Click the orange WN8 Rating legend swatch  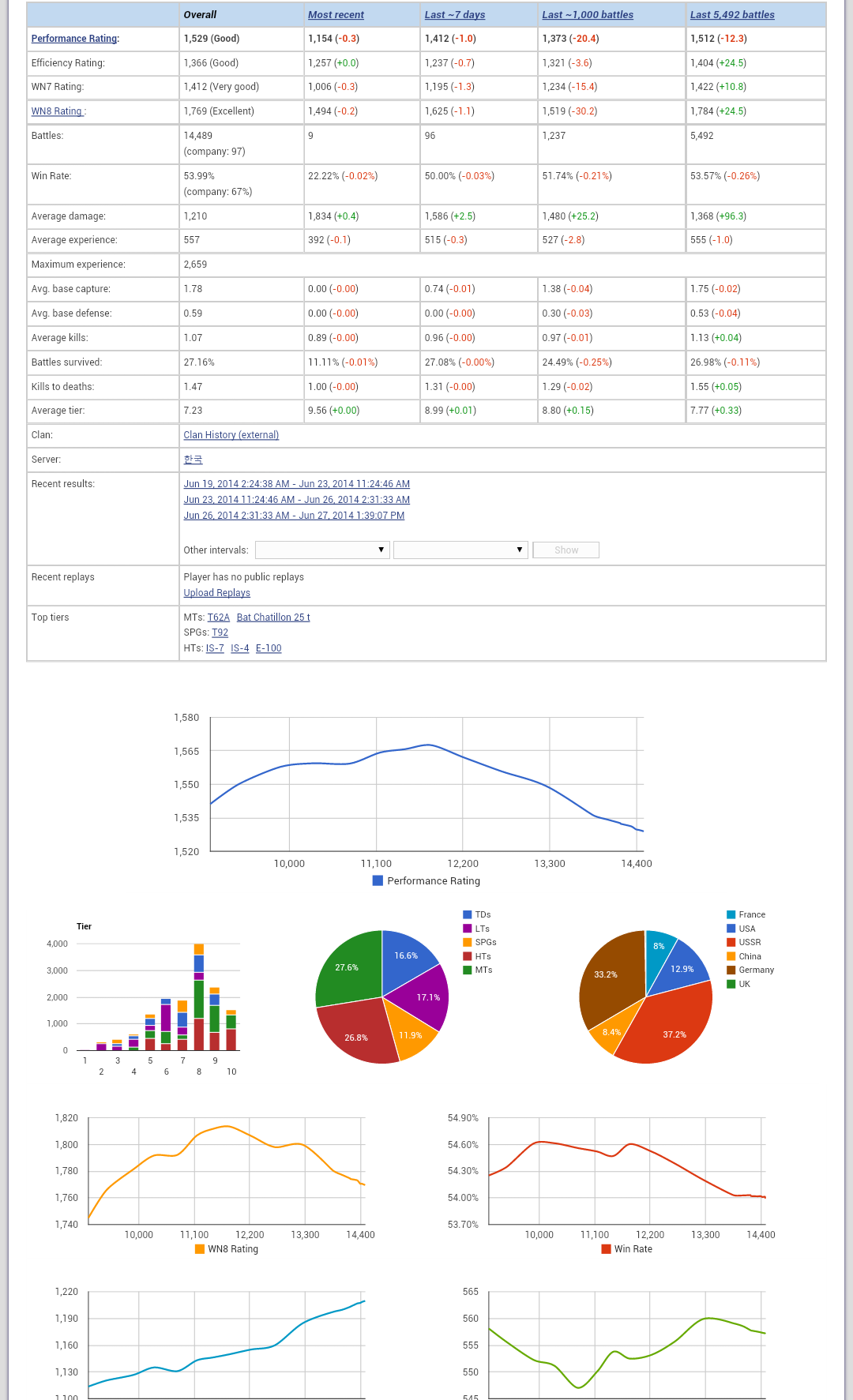pos(200,1249)
